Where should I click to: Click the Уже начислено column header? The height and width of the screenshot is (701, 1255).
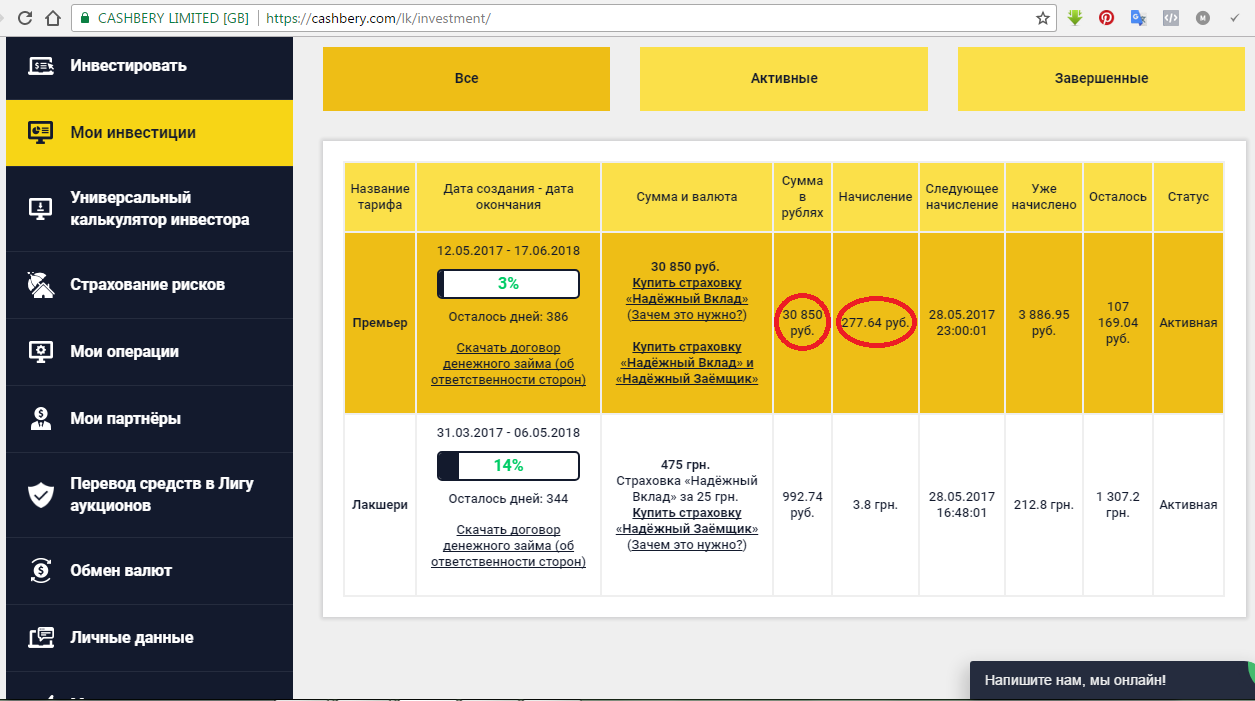pos(1042,197)
